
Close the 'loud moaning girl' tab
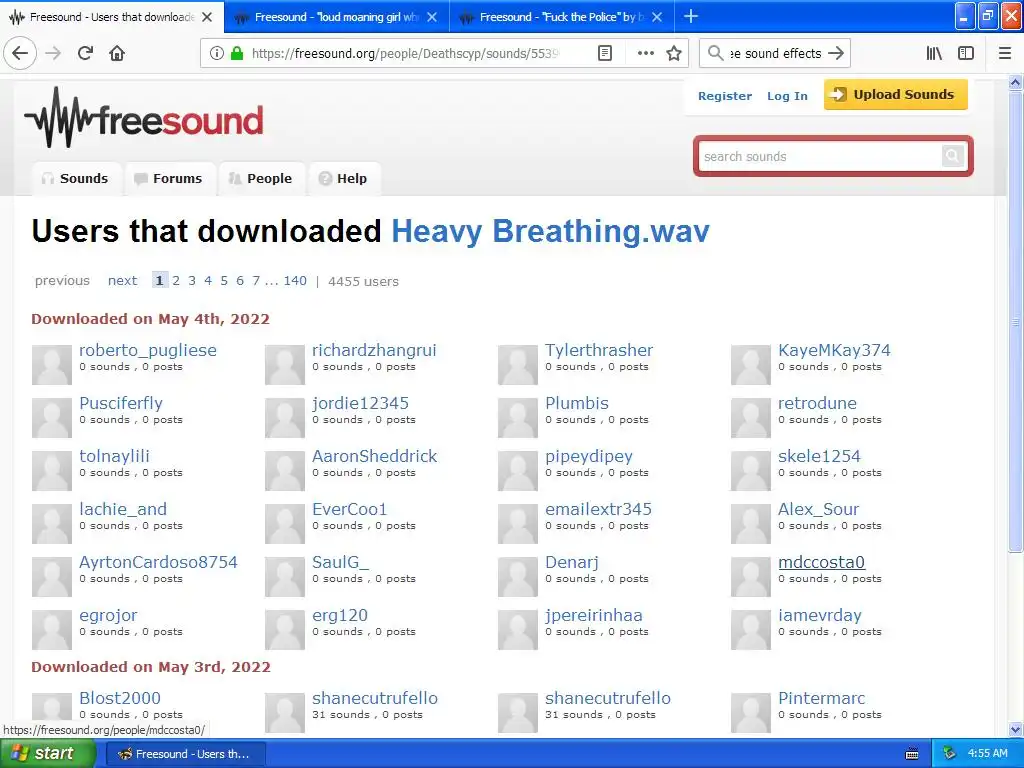tap(432, 17)
